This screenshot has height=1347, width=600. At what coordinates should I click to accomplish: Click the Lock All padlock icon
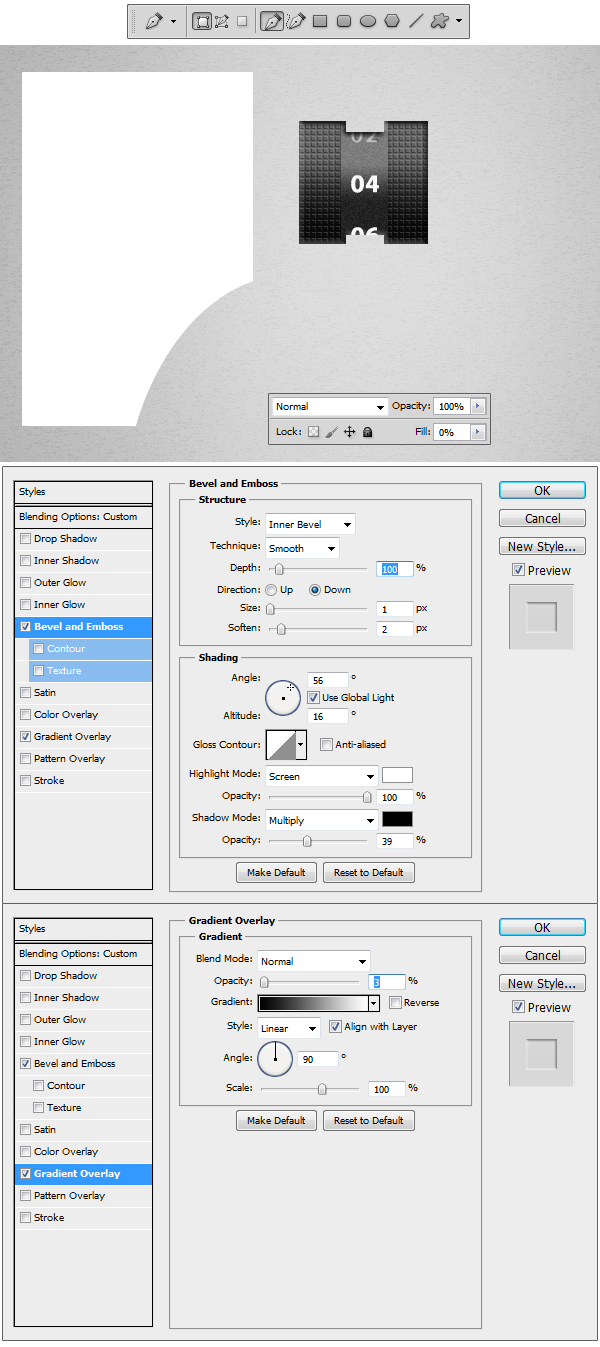pyautogui.click(x=368, y=432)
